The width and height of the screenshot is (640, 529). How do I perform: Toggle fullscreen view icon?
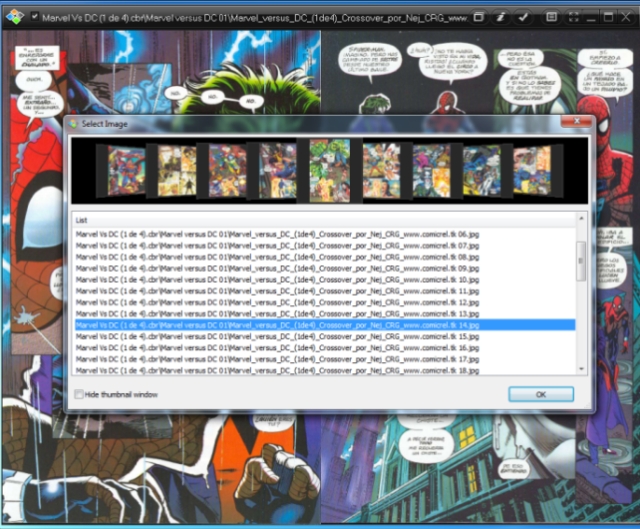[573, 17]
